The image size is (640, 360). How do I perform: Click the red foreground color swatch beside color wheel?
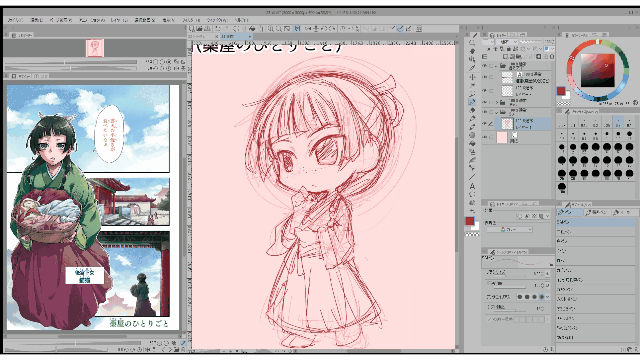pos(561,91)
